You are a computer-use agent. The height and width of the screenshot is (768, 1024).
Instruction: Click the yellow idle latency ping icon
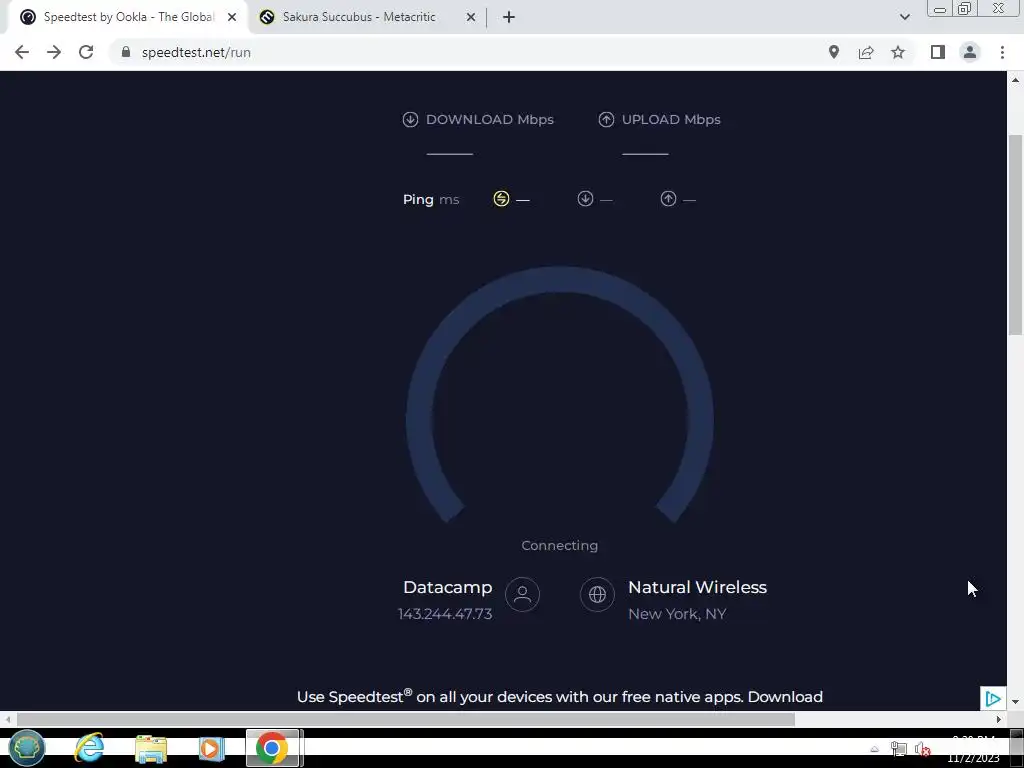[x=501, y=199]
